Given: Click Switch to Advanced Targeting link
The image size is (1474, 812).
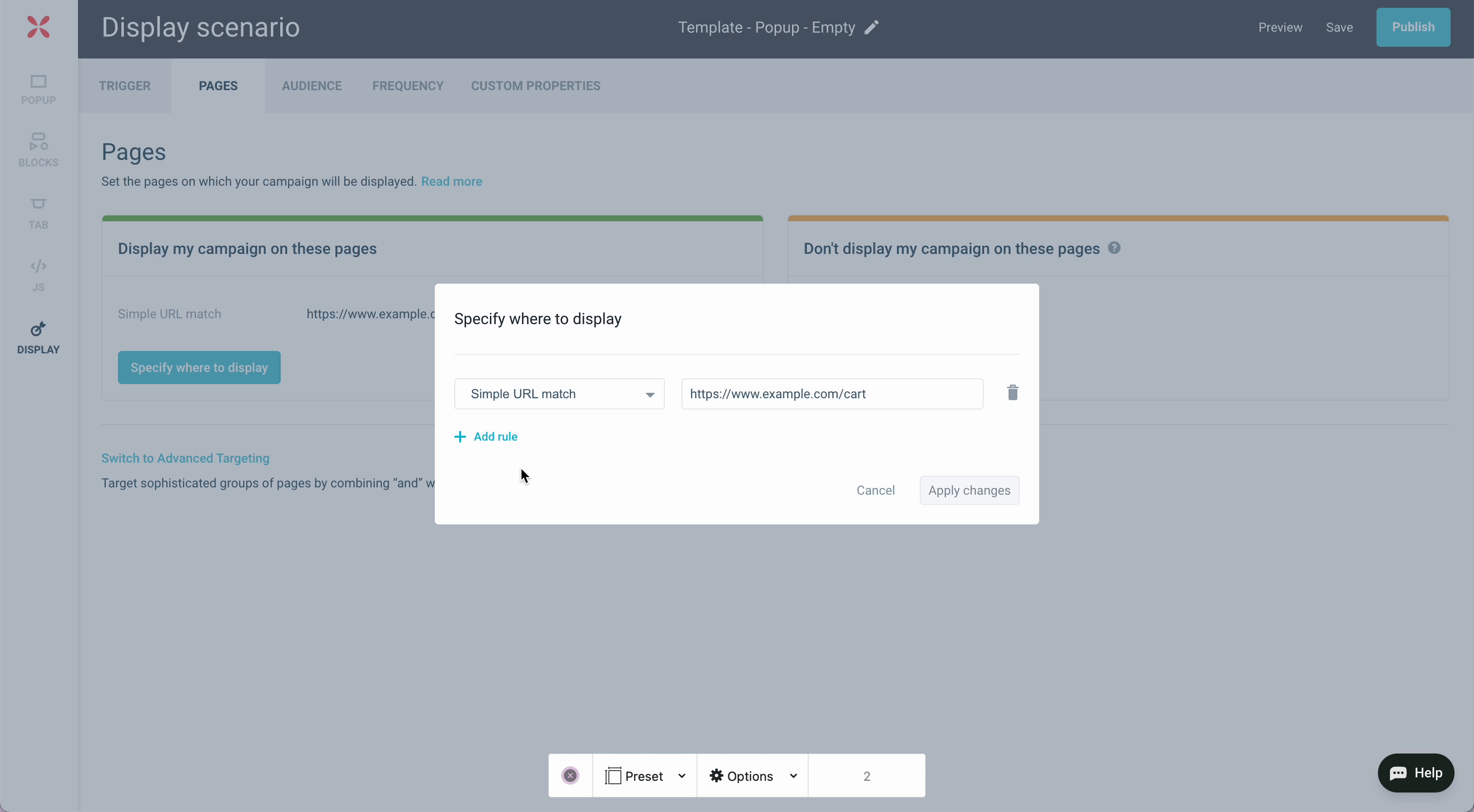Looking at the screenshot, I should (x=185, y=458).
